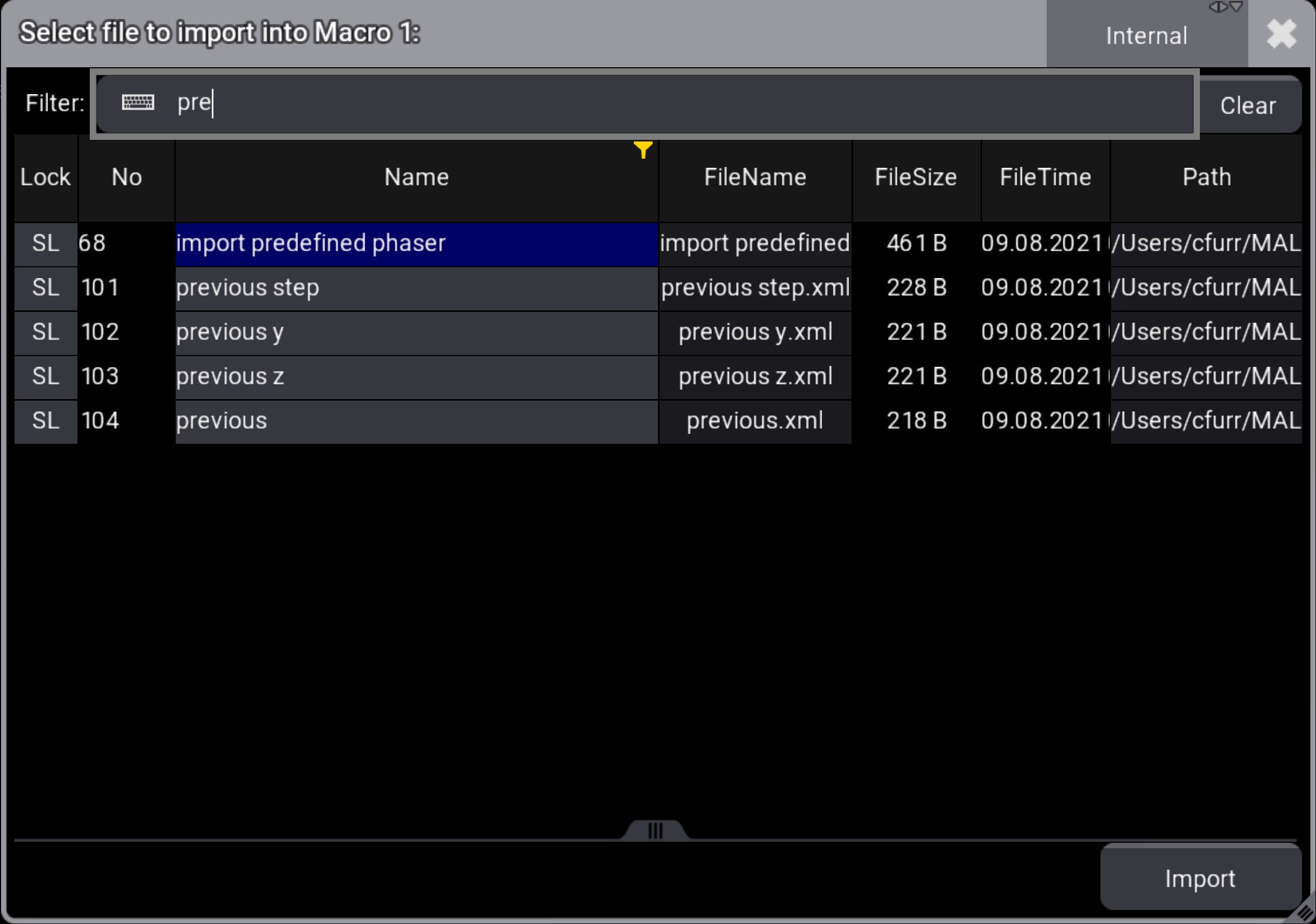
Task: Click the number 103 cell
Action: coord(127,378)
